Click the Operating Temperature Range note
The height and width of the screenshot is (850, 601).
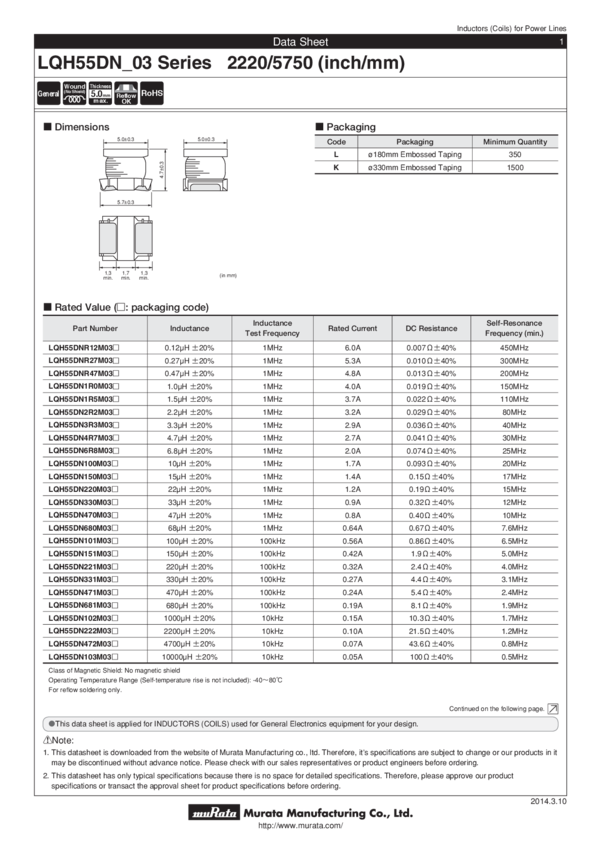[165, 680]
